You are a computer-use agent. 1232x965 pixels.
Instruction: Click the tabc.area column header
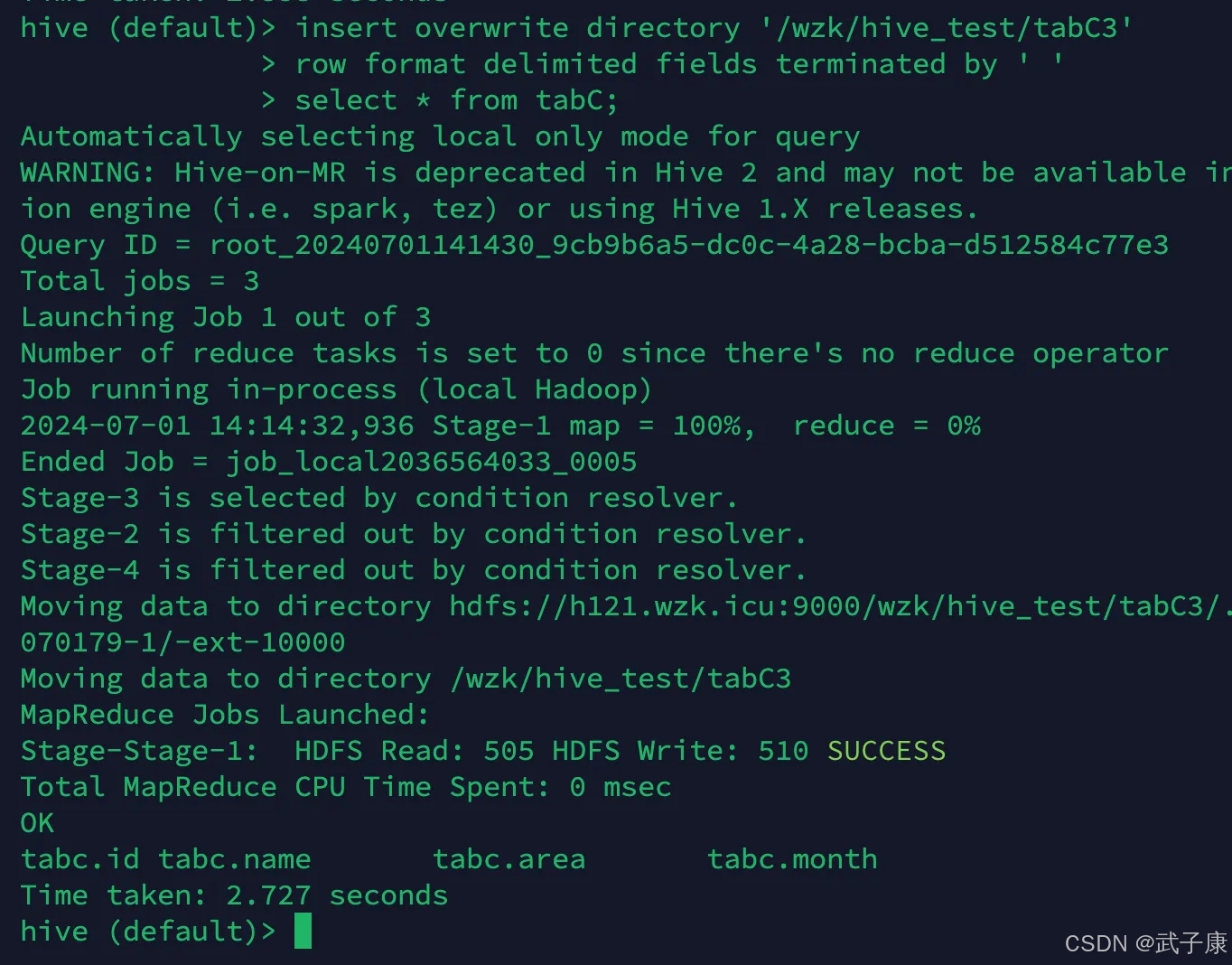(x=509, y=859)
